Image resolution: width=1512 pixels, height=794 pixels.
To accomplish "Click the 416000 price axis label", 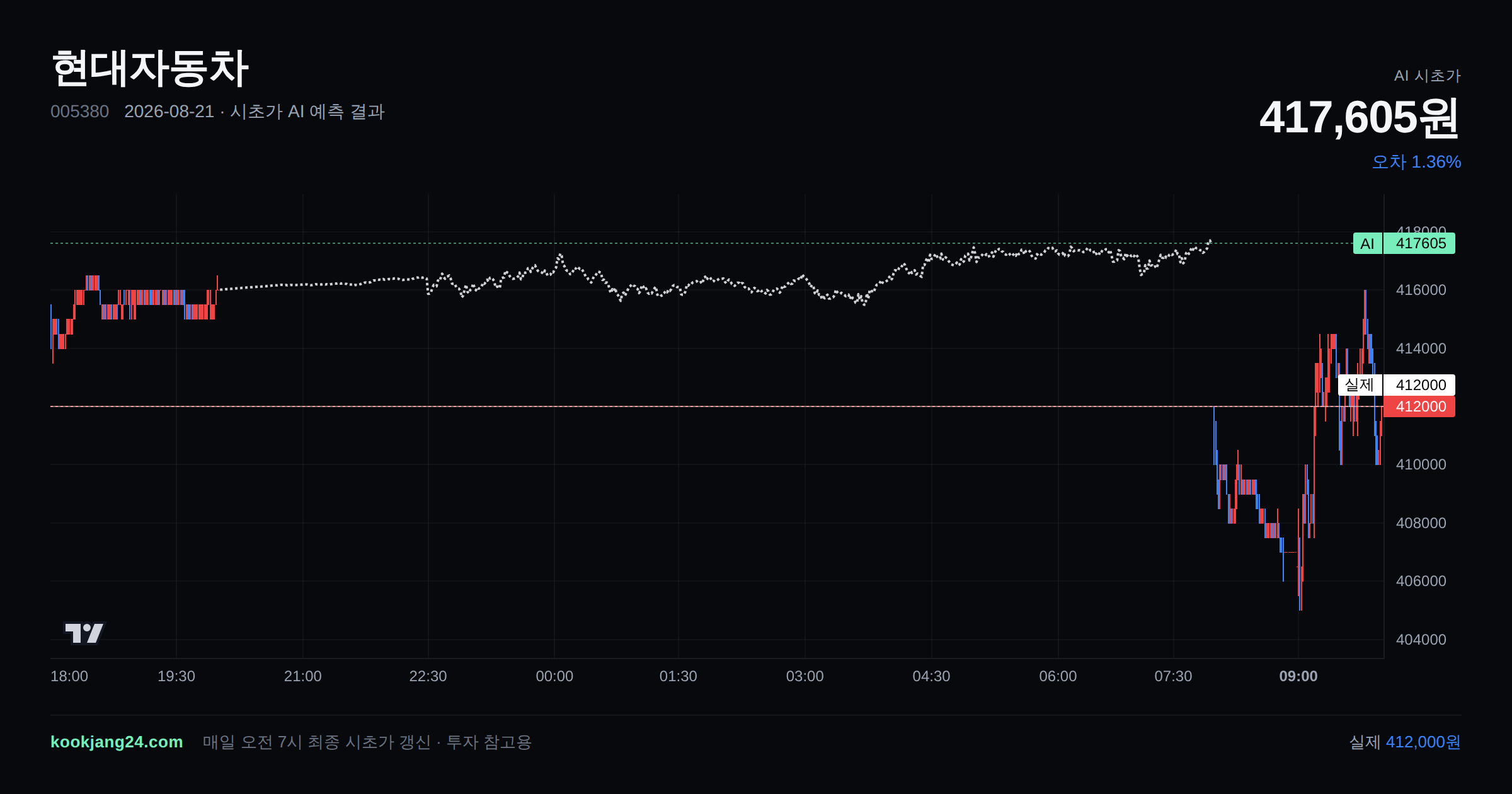I will point(1421,290).
